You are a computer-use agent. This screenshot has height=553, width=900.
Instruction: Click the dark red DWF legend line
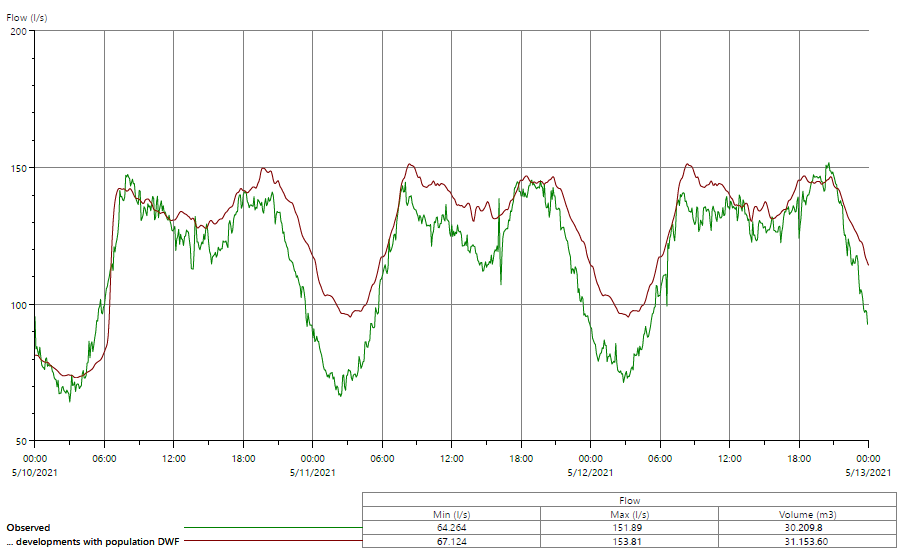pyautogui.click(x=270, y=542)
